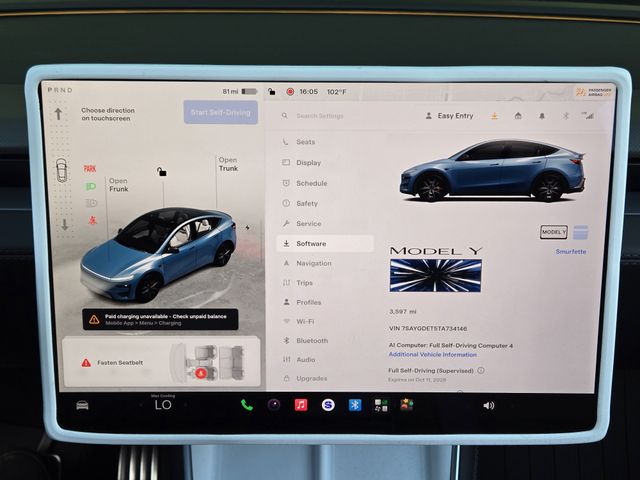640x480 pixels.
Task: Tap the red PARK indicator
Action: coord(90,169)
